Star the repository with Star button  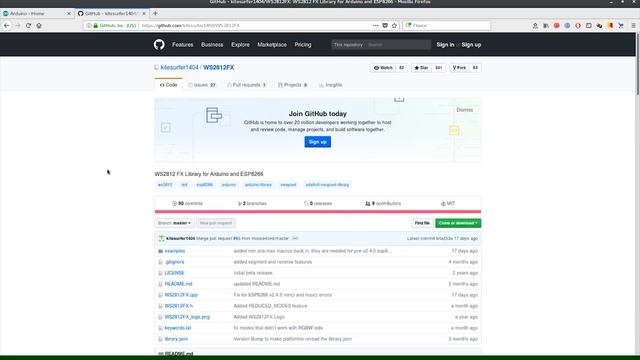[x=422, y=68]
